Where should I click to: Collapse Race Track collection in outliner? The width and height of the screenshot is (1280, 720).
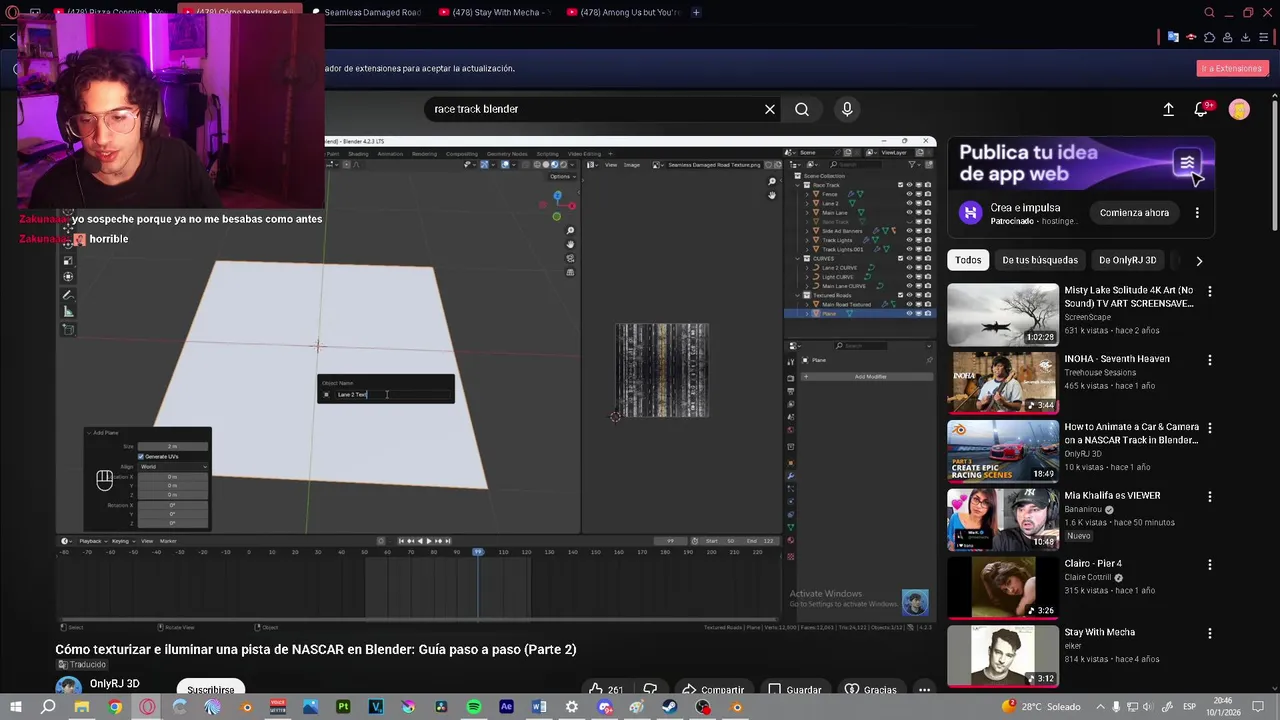coord(797,185)
